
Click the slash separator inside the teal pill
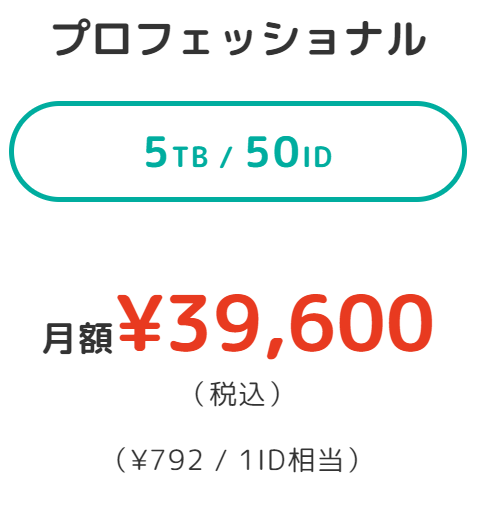point(226,157)
